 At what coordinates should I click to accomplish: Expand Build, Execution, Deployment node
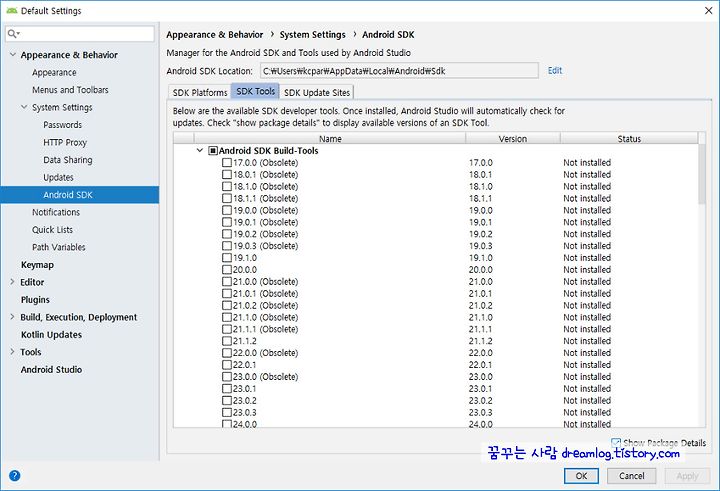[x=12, y=316]
